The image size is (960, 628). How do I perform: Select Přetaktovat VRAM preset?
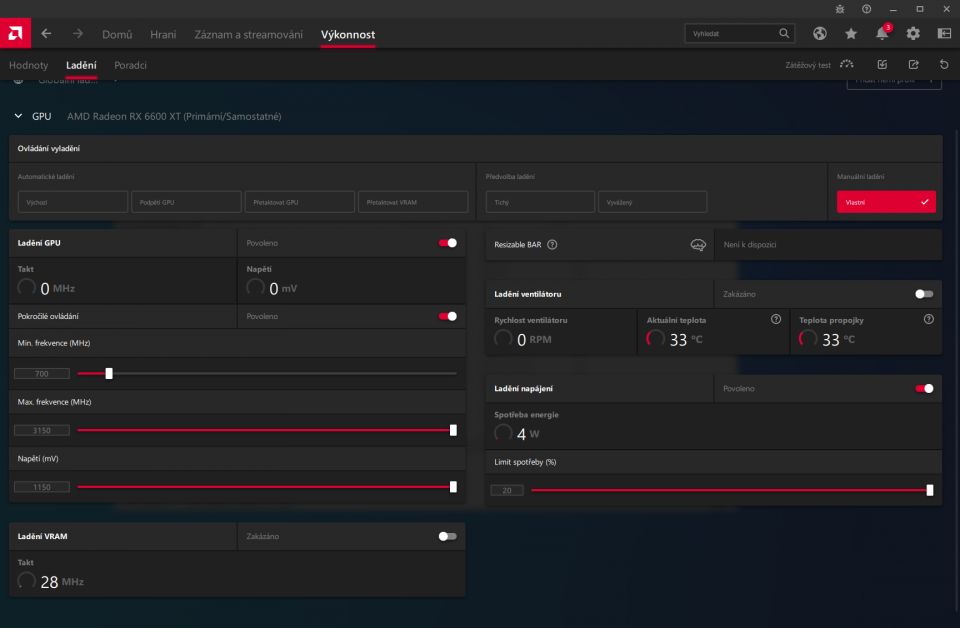(413, 201)
